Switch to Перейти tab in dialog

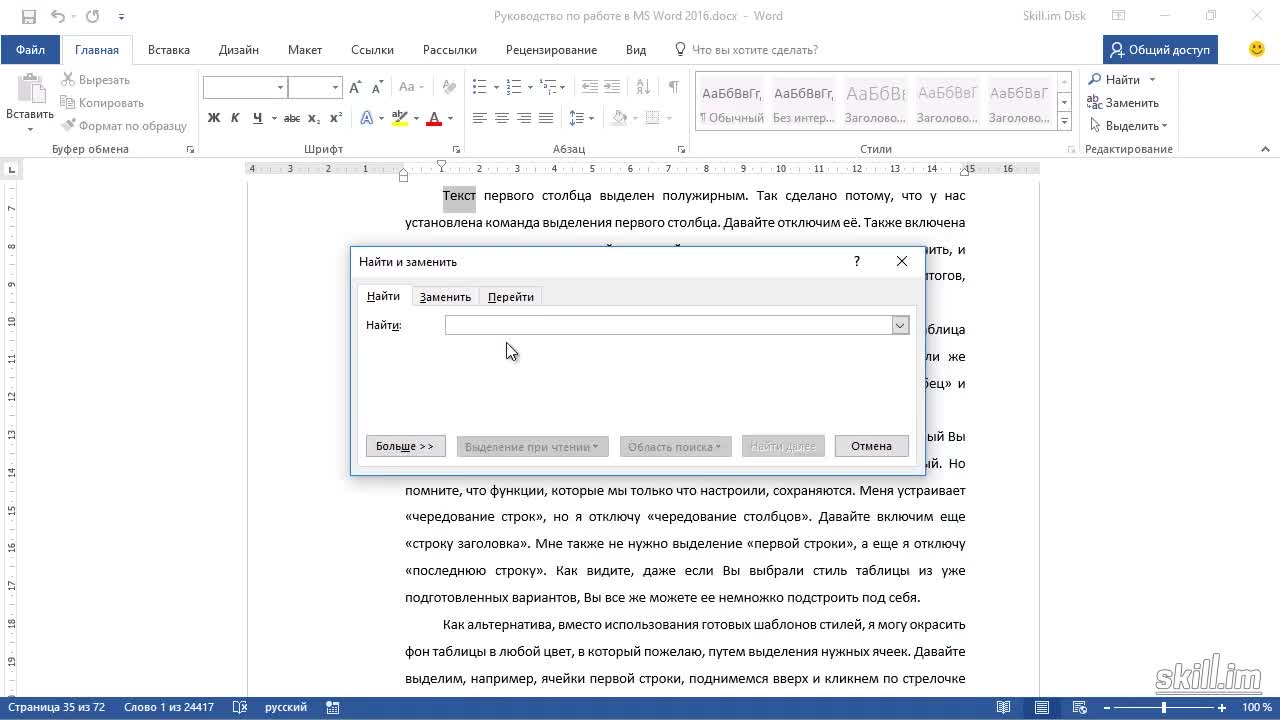[511, 297]
